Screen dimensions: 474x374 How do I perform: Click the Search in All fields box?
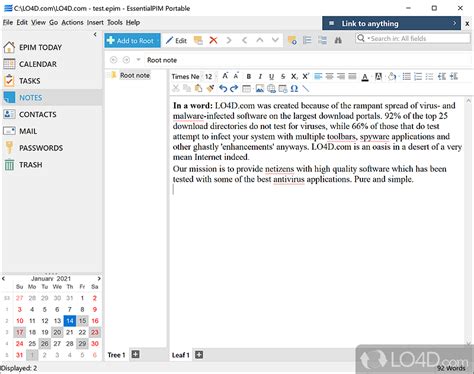point(413,39)
